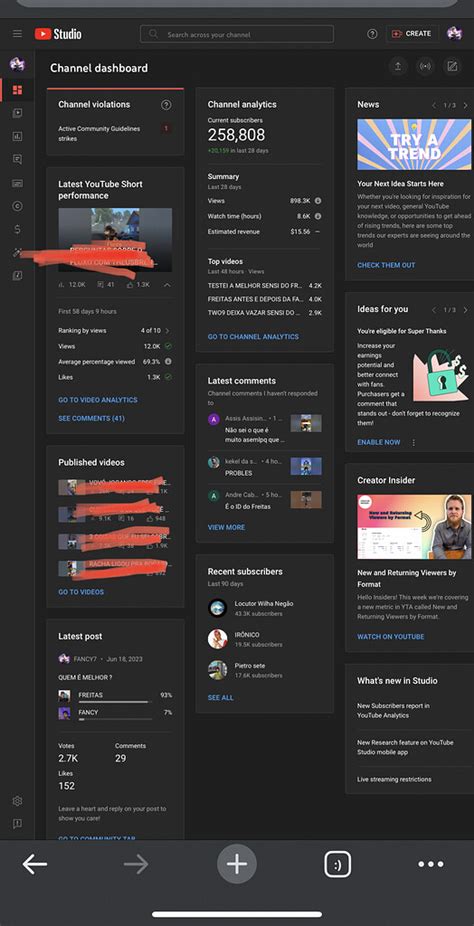Click GO TO CHANNEL ANALYTICS link
This screenshot has height=926, width=474.
[253, 337]
